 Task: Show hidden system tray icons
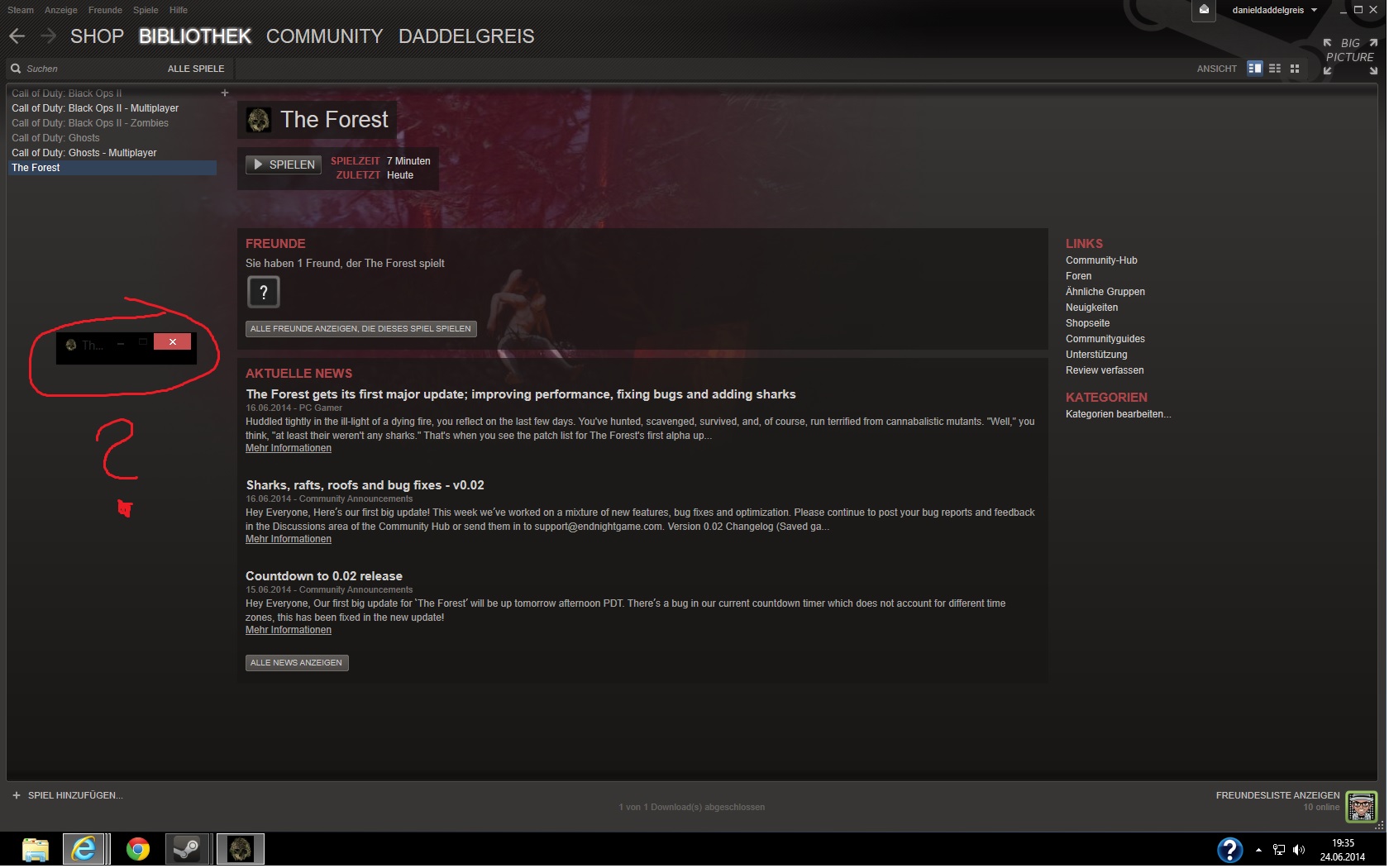point(1258,850)
